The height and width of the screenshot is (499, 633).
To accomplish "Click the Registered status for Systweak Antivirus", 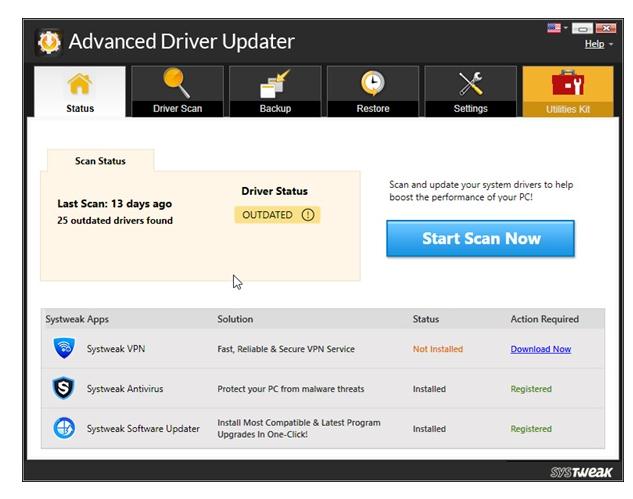I will (x=531, y=389).
